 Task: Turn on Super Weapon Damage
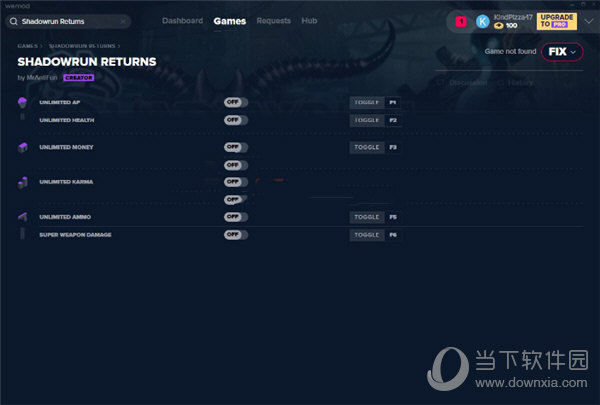(236, 235)
